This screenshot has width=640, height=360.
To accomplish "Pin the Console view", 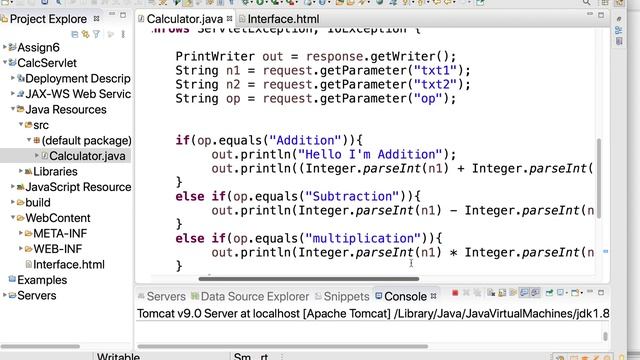I will 549,293.
